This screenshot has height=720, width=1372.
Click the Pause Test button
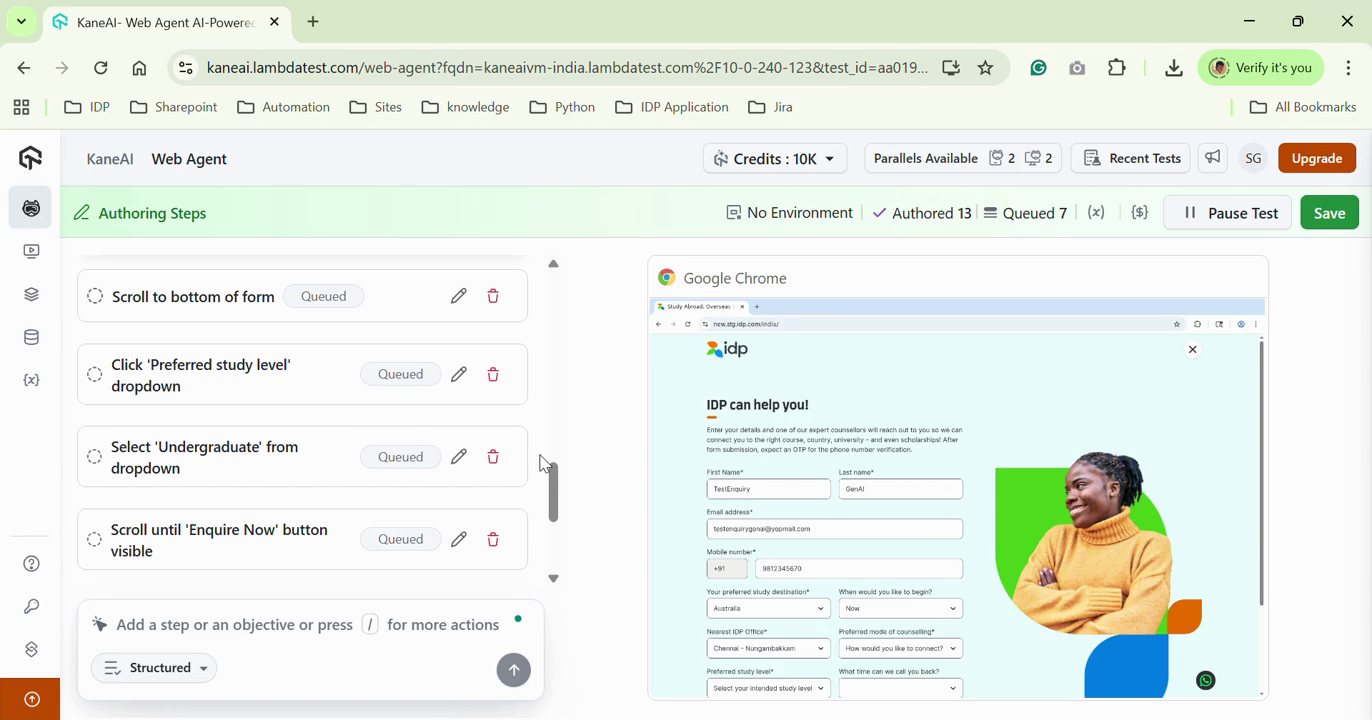[x=1228, y=213]
